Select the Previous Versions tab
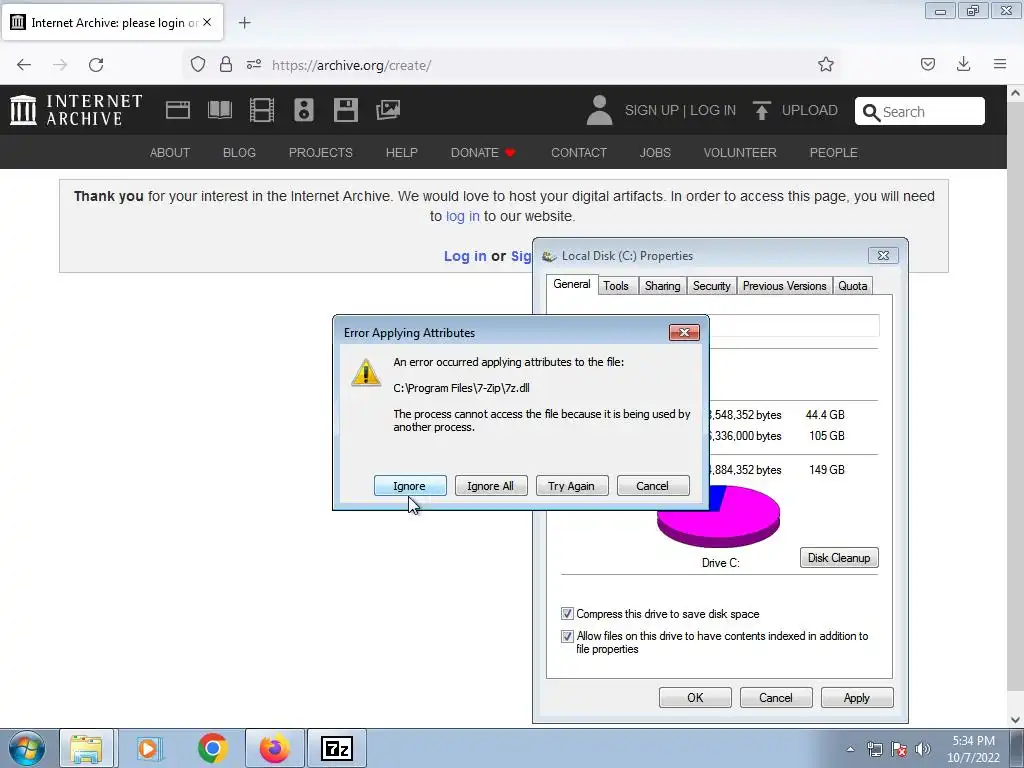 [784, 286]
